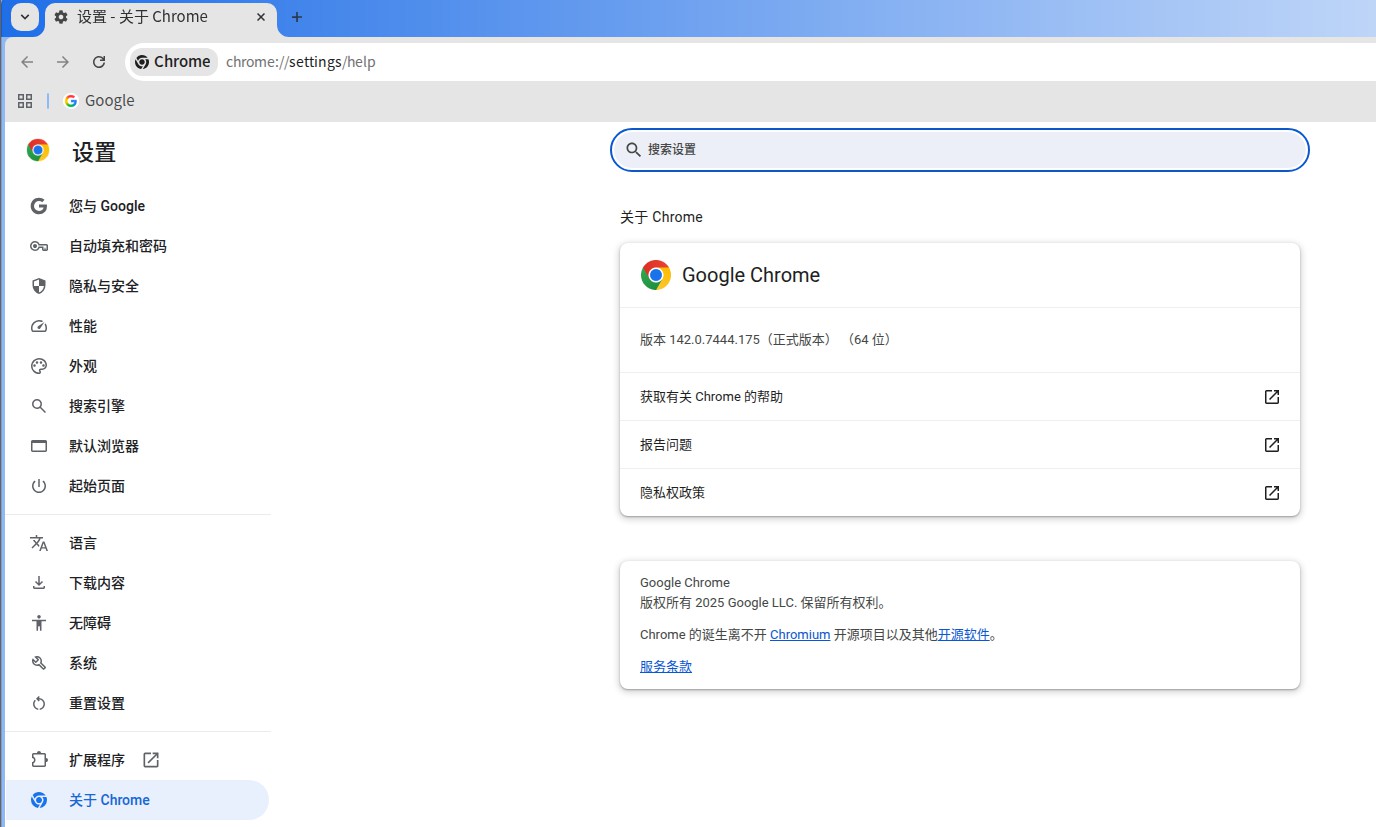Click the tab search dropdown arrow
1376x827 pixels.
point(25,17)
